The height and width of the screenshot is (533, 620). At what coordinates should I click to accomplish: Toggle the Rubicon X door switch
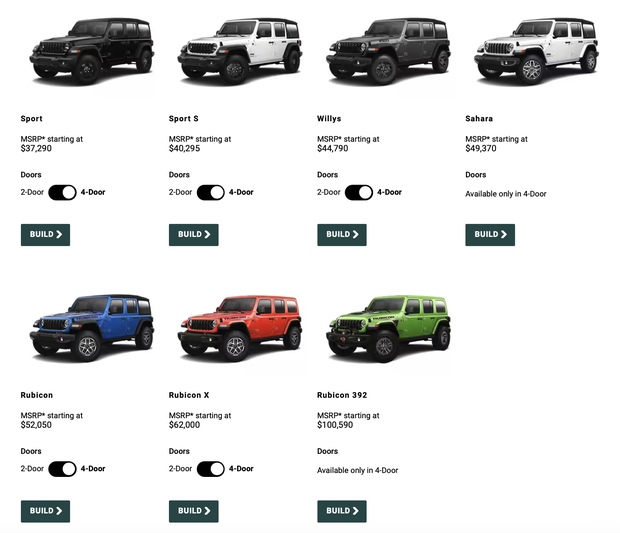pyautogui.click(x=211, y=469)
